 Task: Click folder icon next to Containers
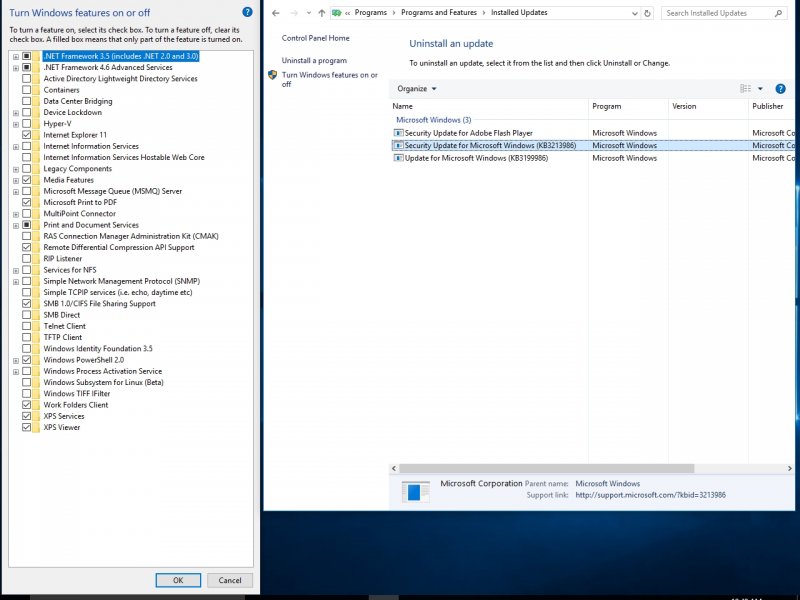36,90
